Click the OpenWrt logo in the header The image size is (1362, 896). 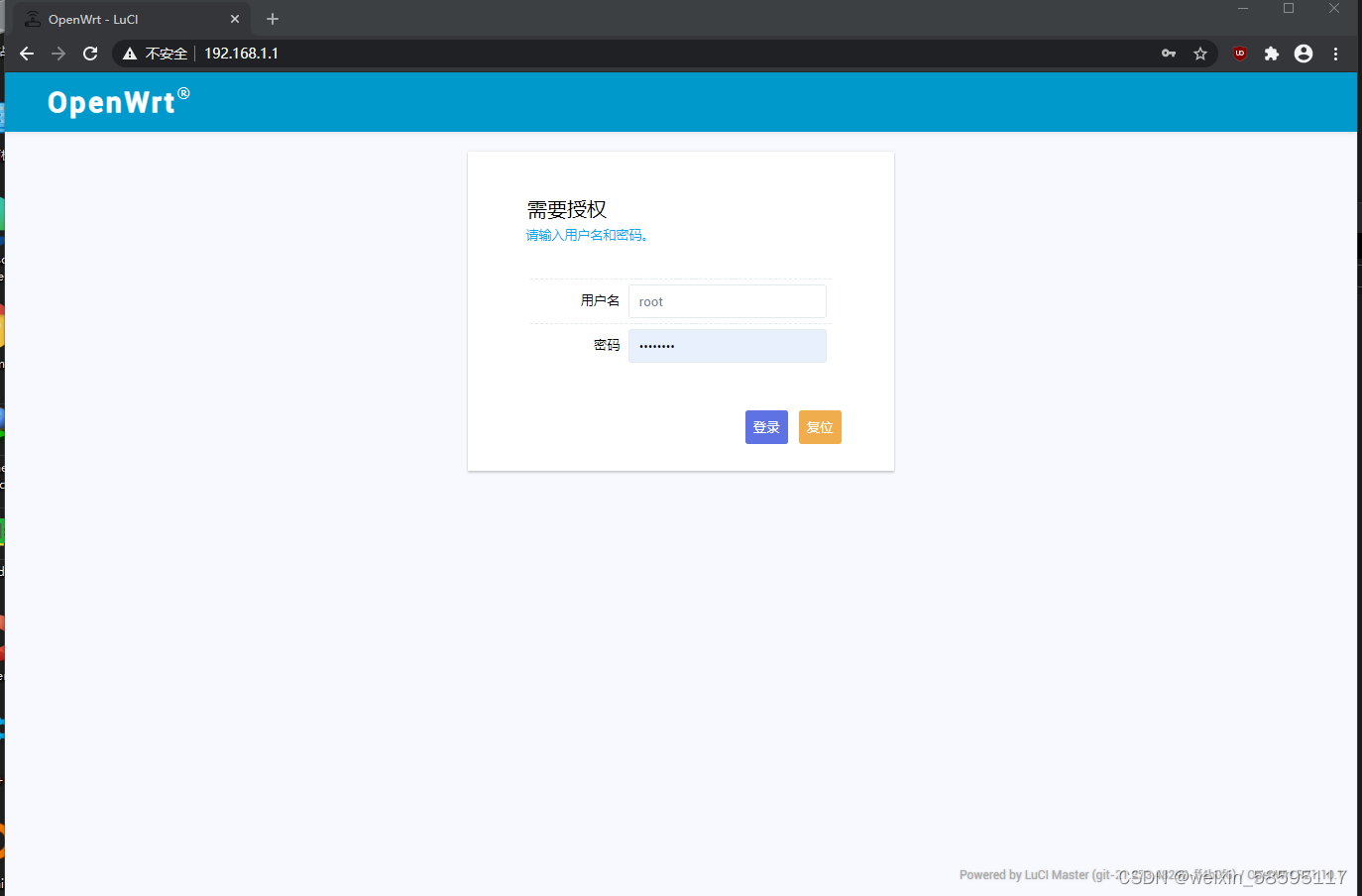tap(118, 101)
